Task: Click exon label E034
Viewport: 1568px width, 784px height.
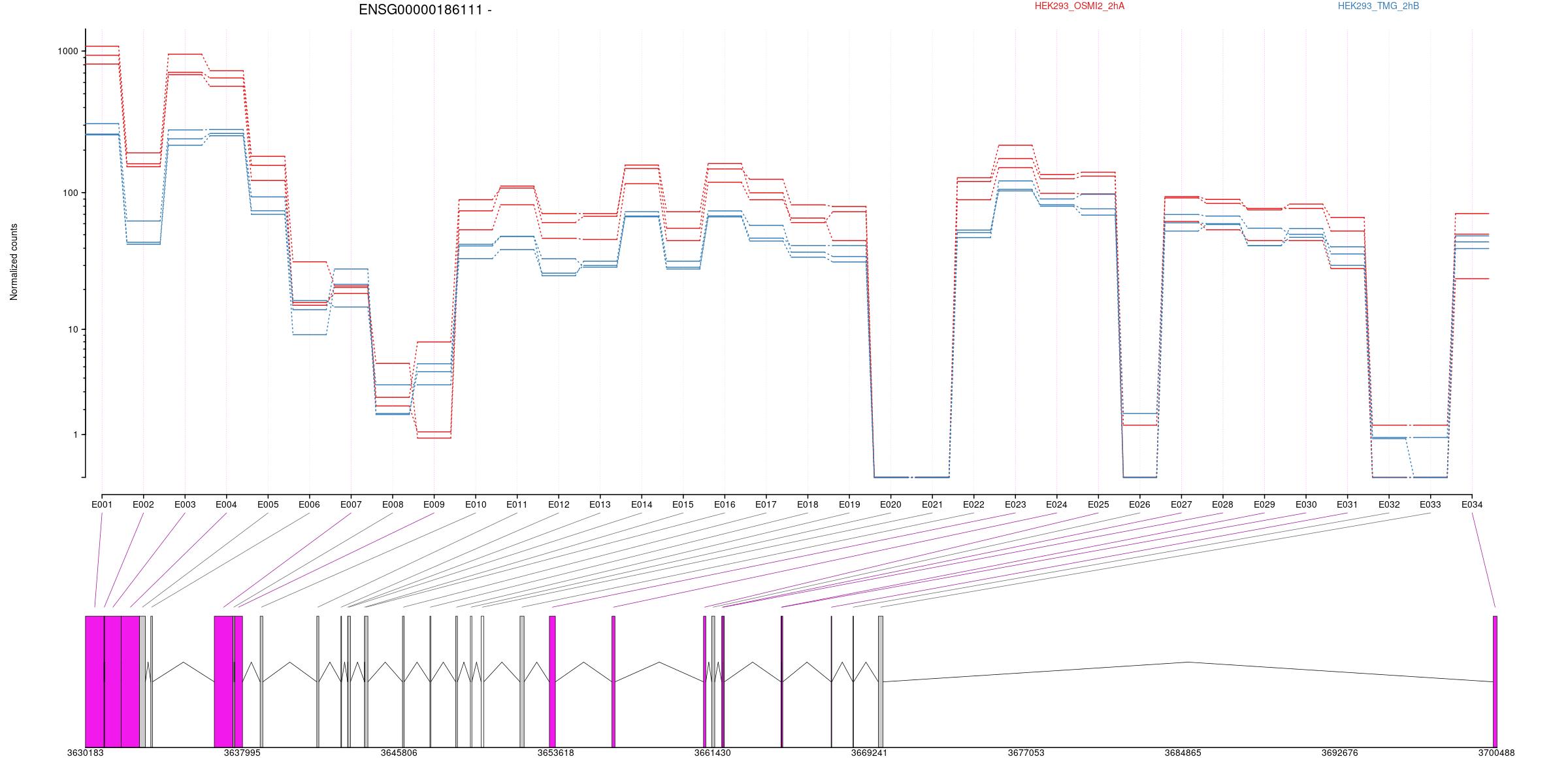Action: pyautogui.click(x=1472, y=504)
